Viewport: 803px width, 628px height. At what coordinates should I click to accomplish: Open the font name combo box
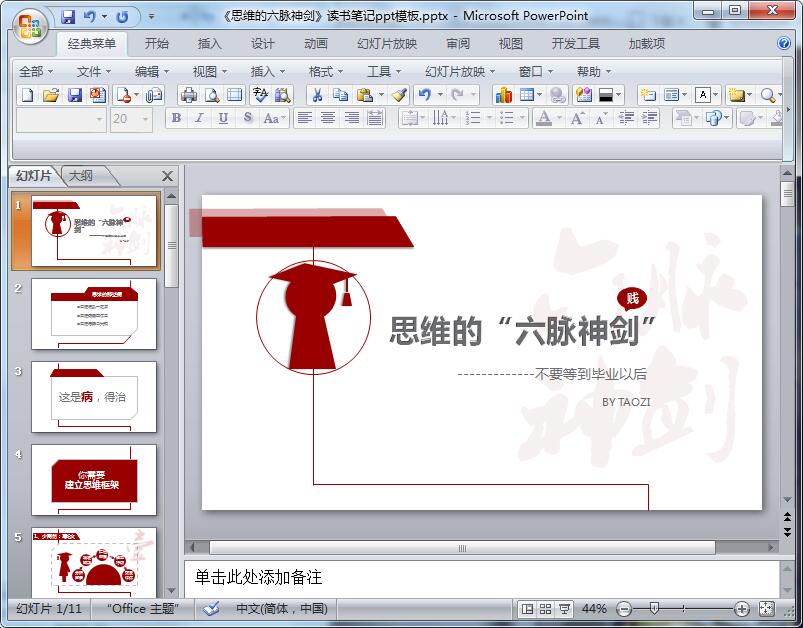[x=61, y=119]
